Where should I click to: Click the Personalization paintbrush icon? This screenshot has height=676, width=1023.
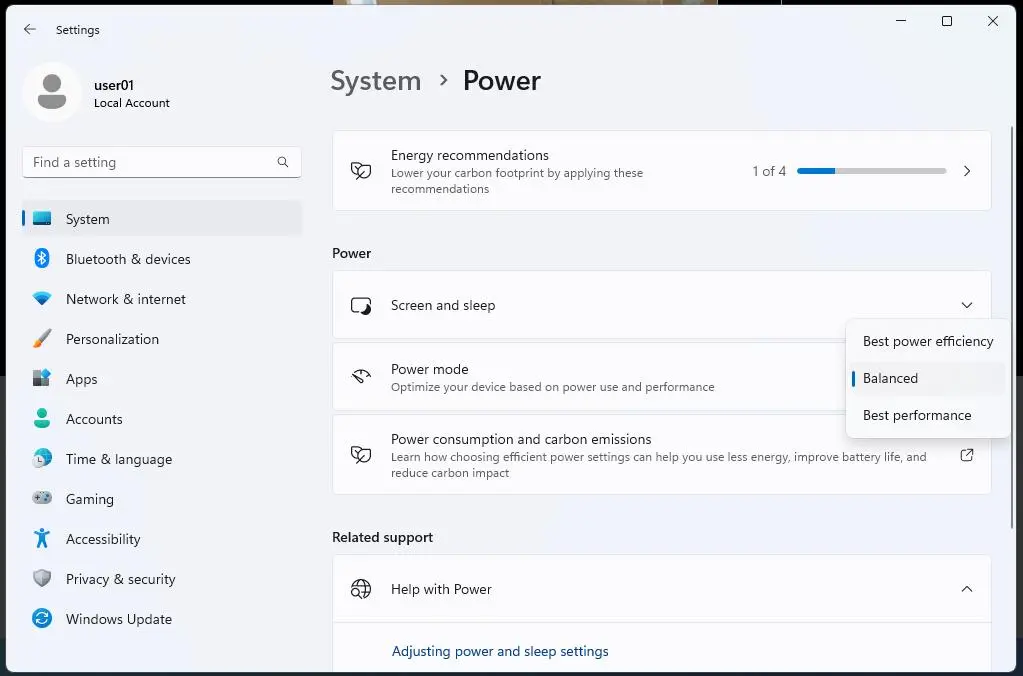[42, 339]
